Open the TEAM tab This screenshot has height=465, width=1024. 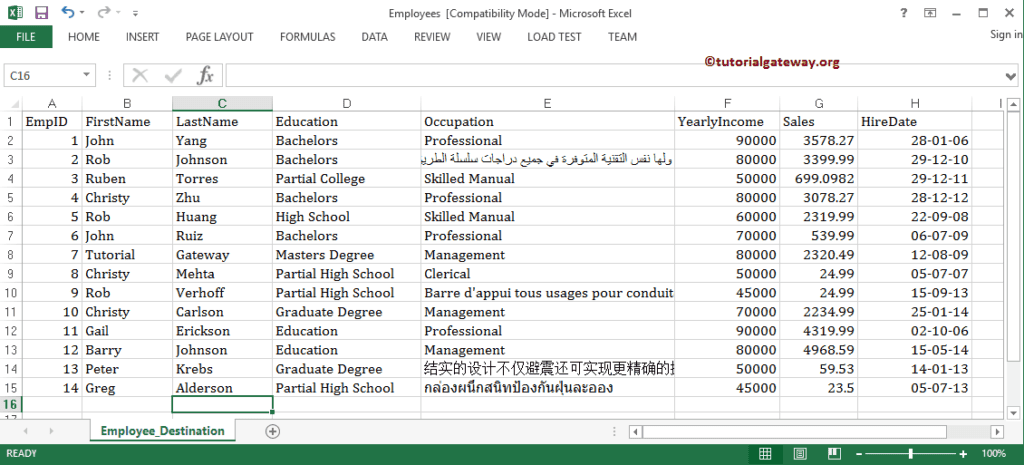tap(622, 37)
